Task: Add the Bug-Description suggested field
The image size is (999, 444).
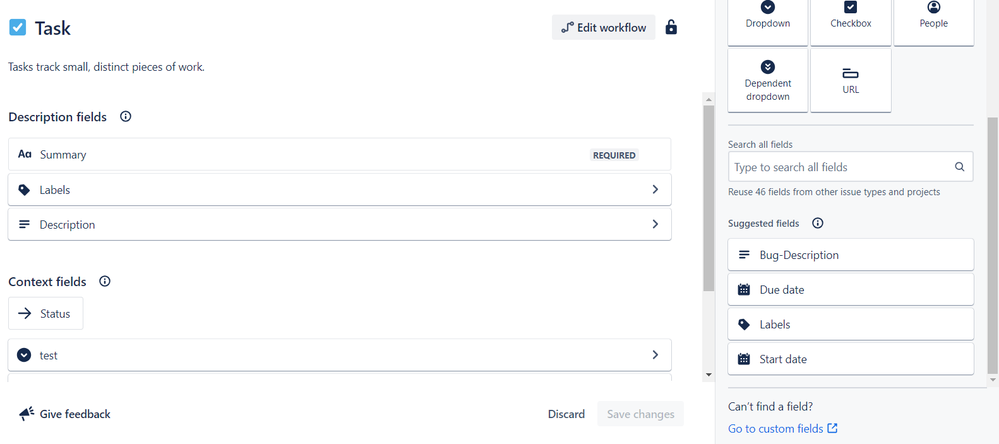Action: pyautogui.click(x=851, y=255)
